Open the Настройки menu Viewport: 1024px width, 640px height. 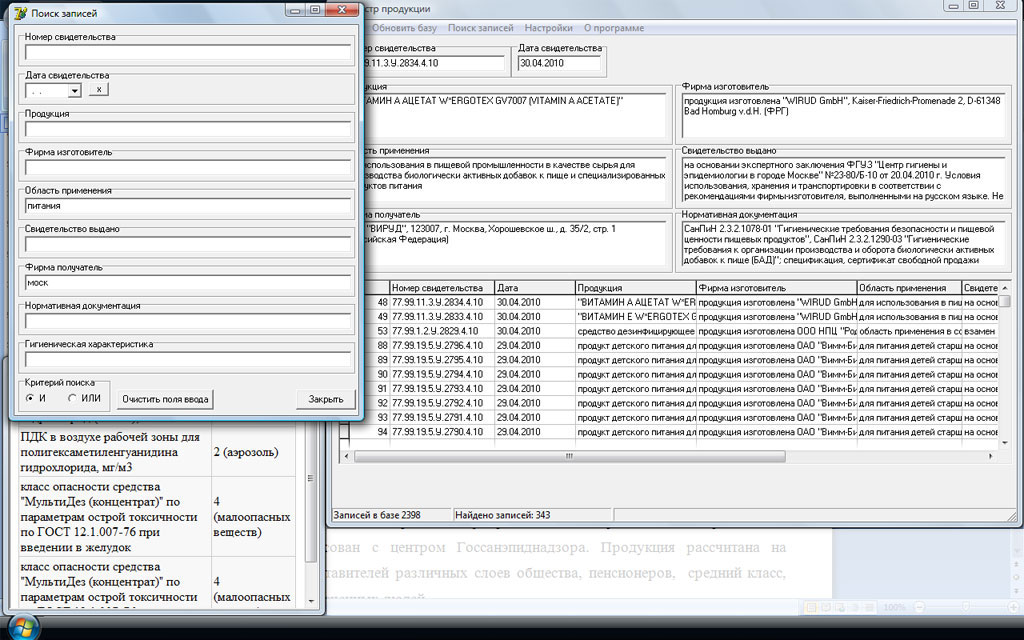(x=549, y=28)
